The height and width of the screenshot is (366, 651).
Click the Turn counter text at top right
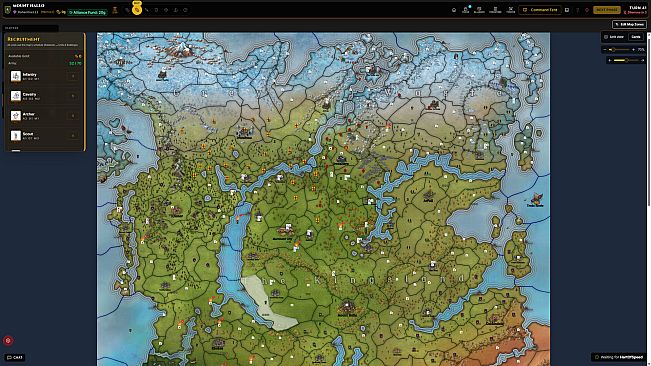(637, 7)
